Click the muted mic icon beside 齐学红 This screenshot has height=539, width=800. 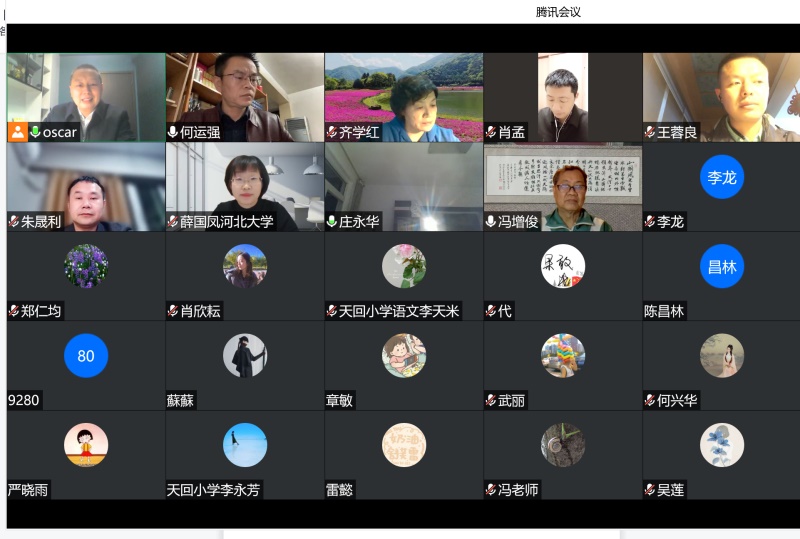332,132
